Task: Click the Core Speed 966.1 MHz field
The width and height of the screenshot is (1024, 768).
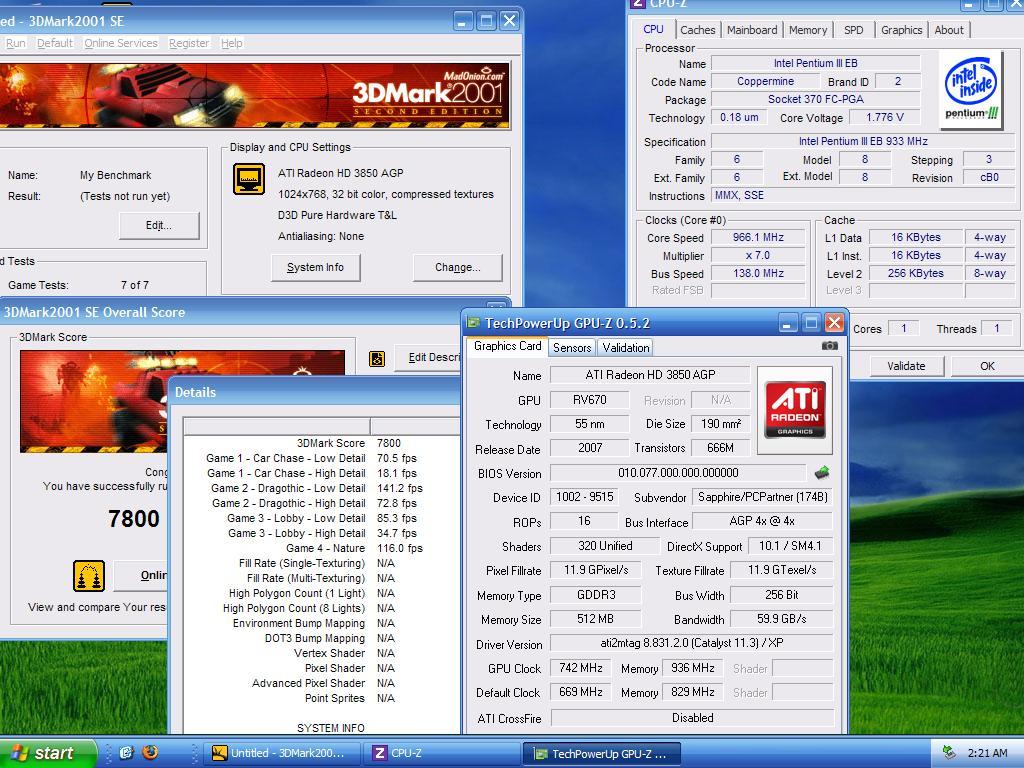Action: (758, 238)
